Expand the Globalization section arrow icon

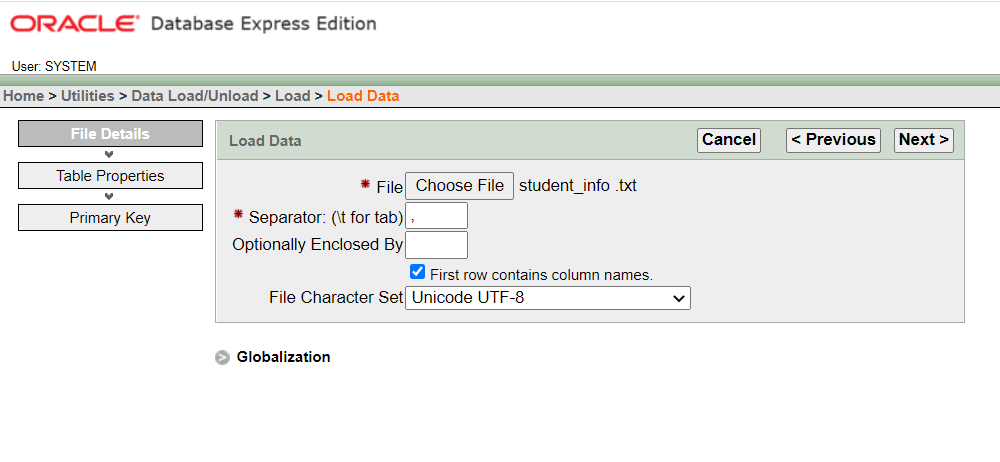coord(222,357)
